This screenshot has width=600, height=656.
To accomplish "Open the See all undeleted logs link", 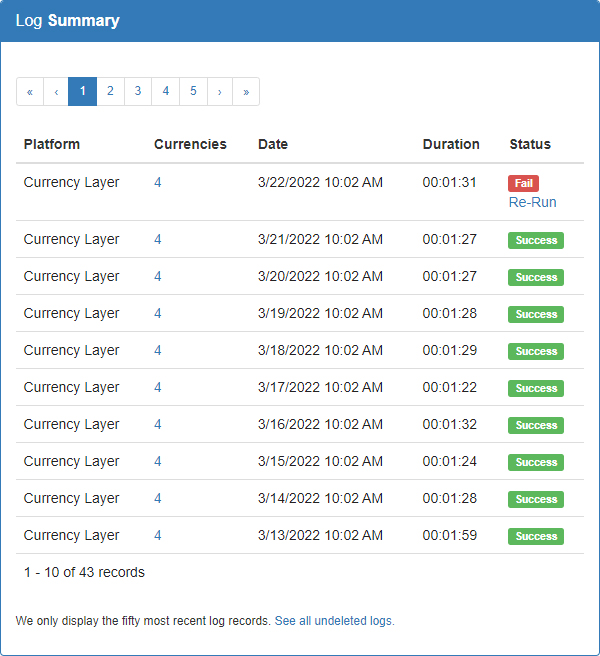I will coord(334,621).
